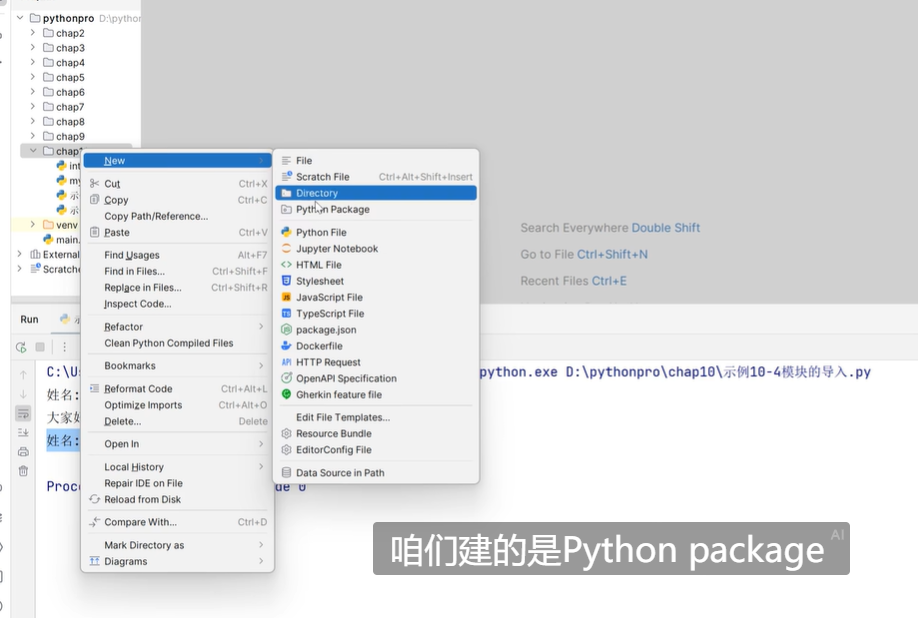
Task: Choose Reload from Disk
Action: 177,499
